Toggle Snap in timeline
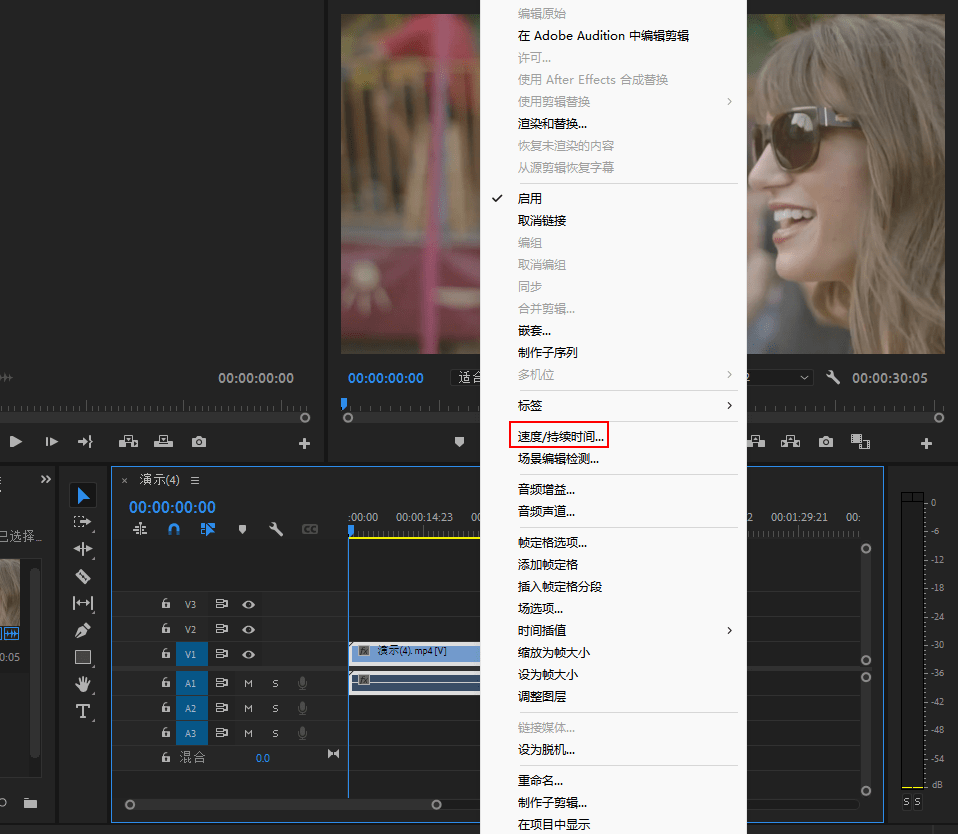Screen dimensions: 958x834 (x=174, y=529)
